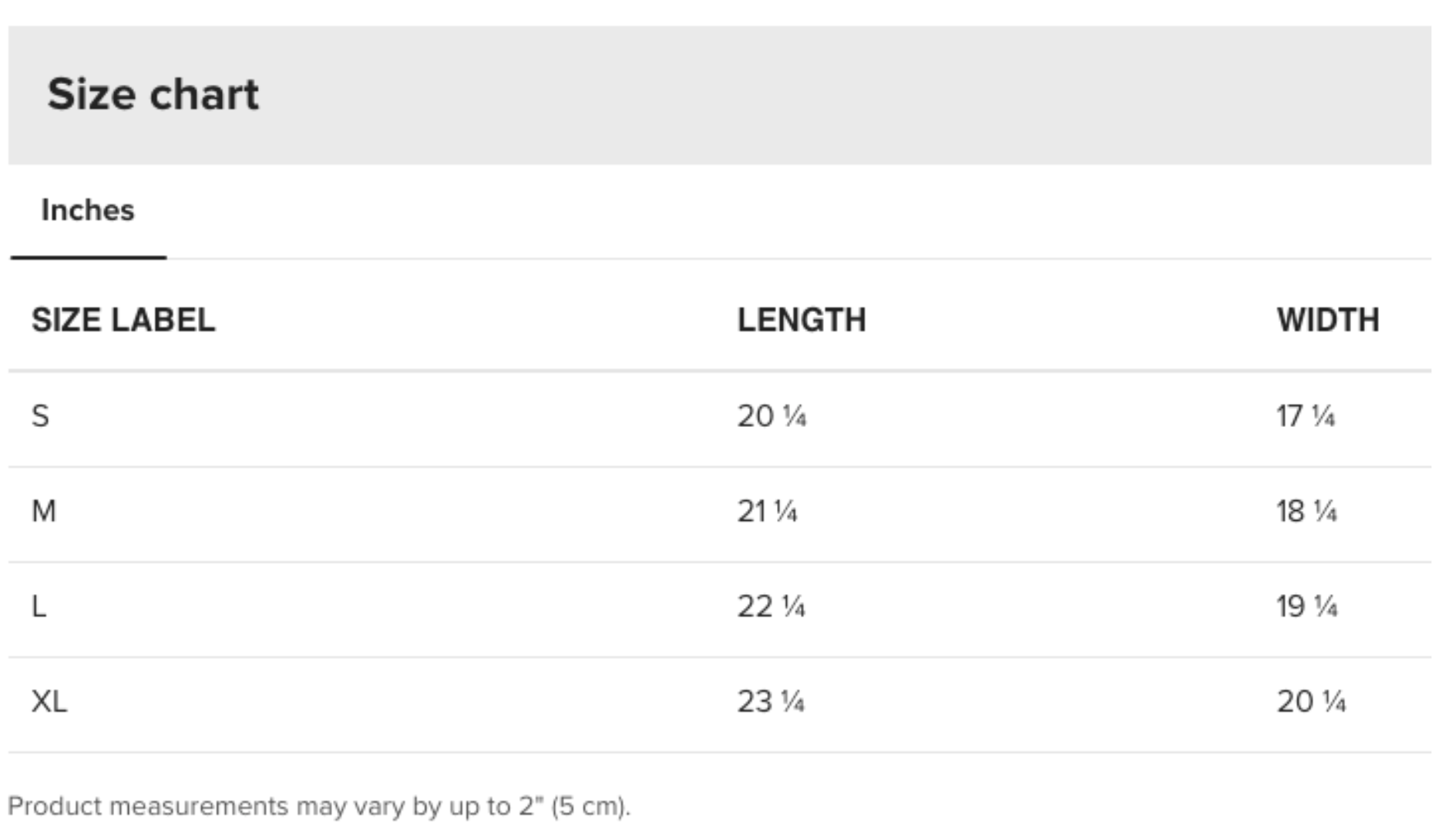Click the underline beneath the Inches tab

pyautogui.click(x=89, y=257)
